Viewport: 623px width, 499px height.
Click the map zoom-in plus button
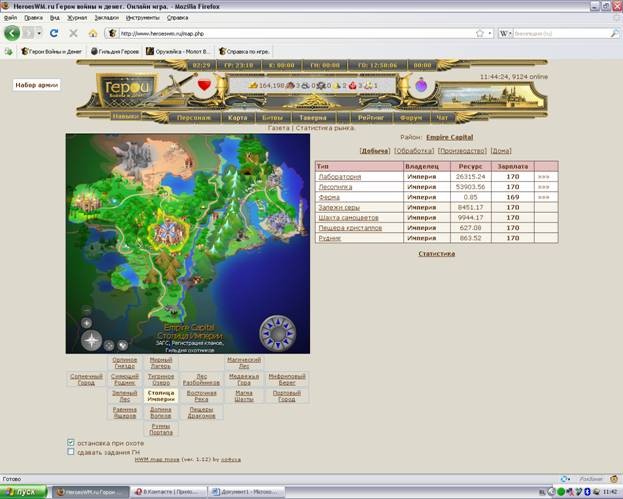pyautogui.click(x=86, y=323)
